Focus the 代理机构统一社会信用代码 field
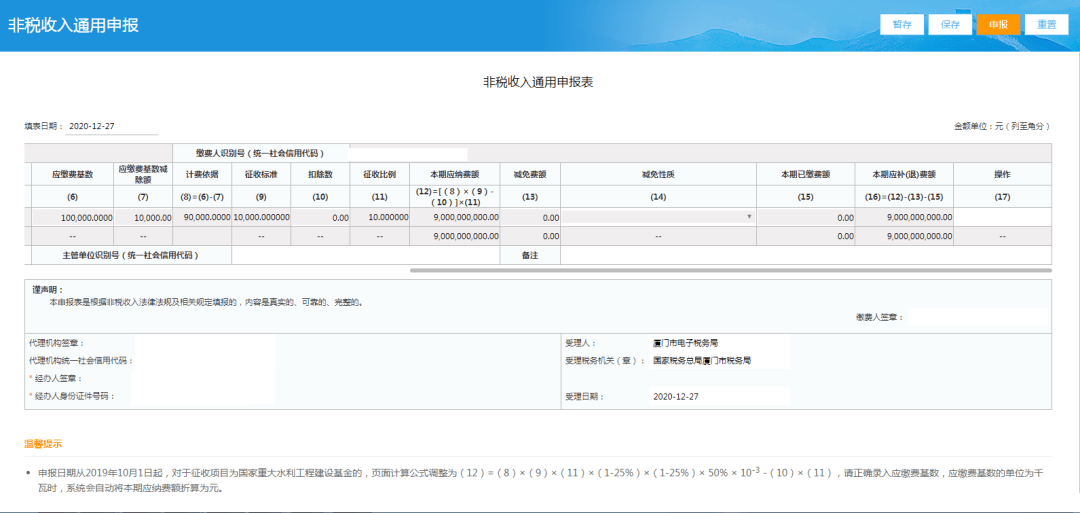Image resolution: width=1080 pixels, height=513 pixels. point(204,361)
